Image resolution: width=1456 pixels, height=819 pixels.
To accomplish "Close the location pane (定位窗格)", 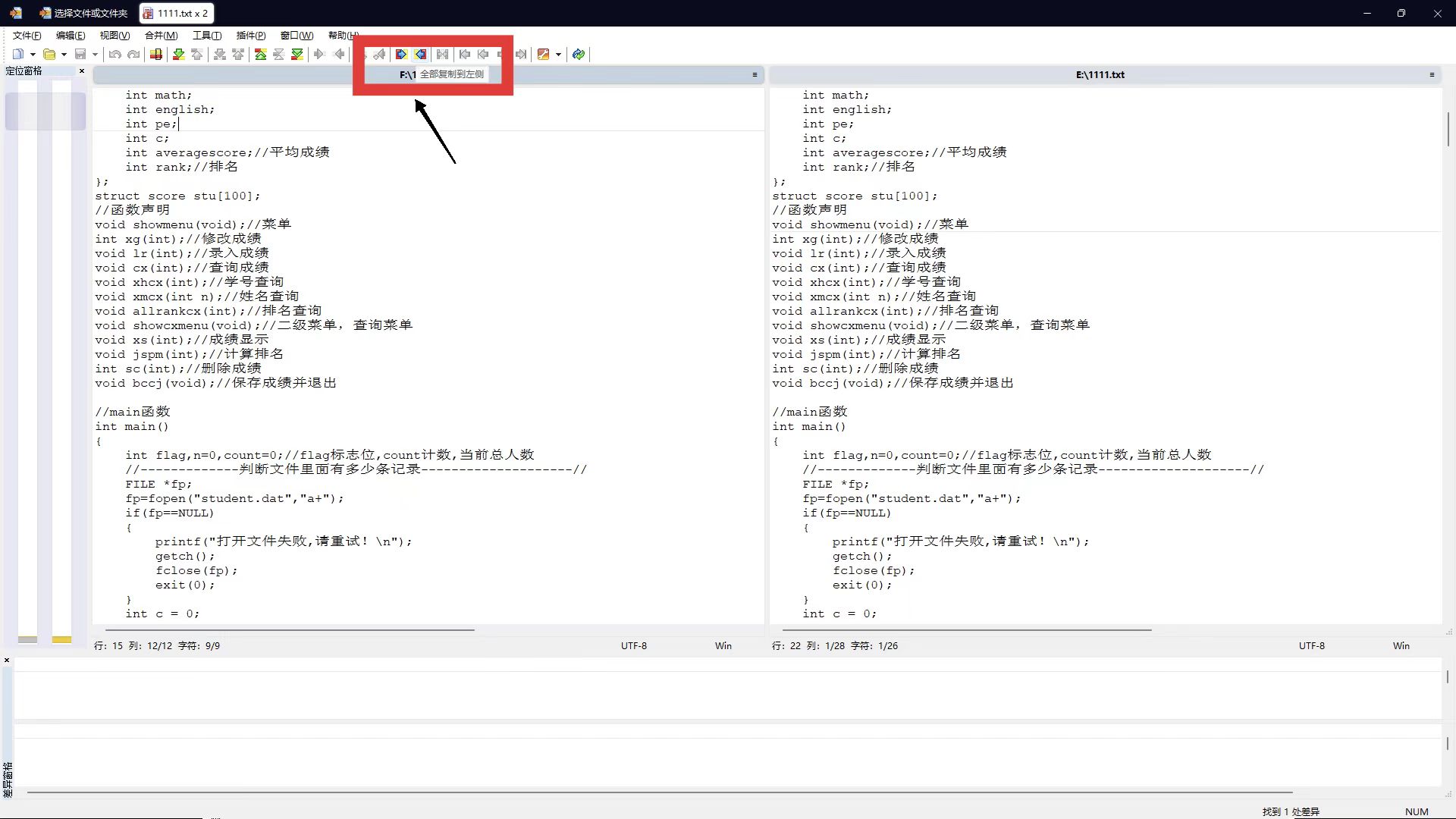I will 82,71.
